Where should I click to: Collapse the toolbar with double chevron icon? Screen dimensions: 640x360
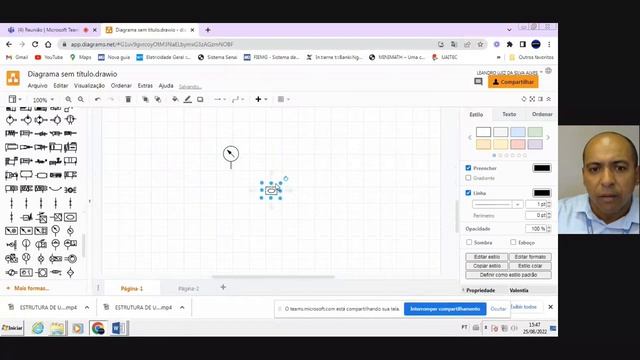click(549, 99)
